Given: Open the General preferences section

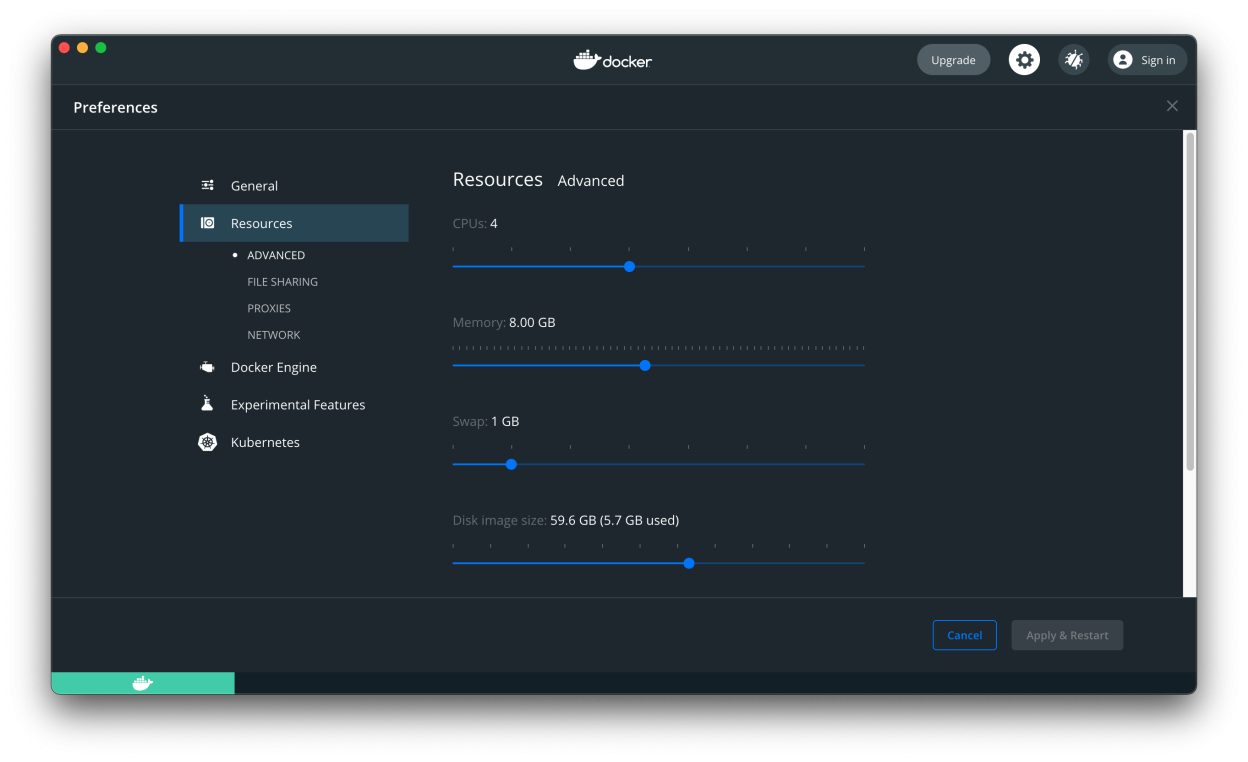Looking at the screenshot, I should (x=294, y=185).
